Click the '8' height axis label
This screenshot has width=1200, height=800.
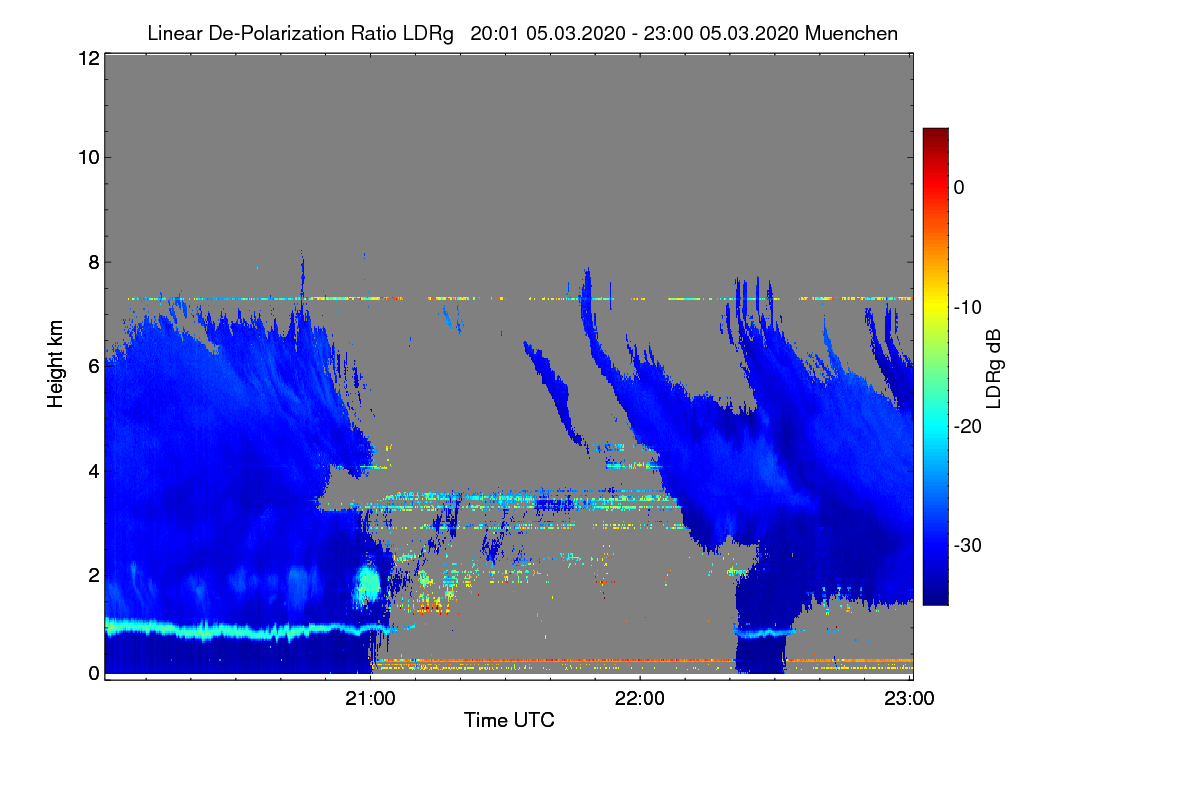tap(93, 263)
